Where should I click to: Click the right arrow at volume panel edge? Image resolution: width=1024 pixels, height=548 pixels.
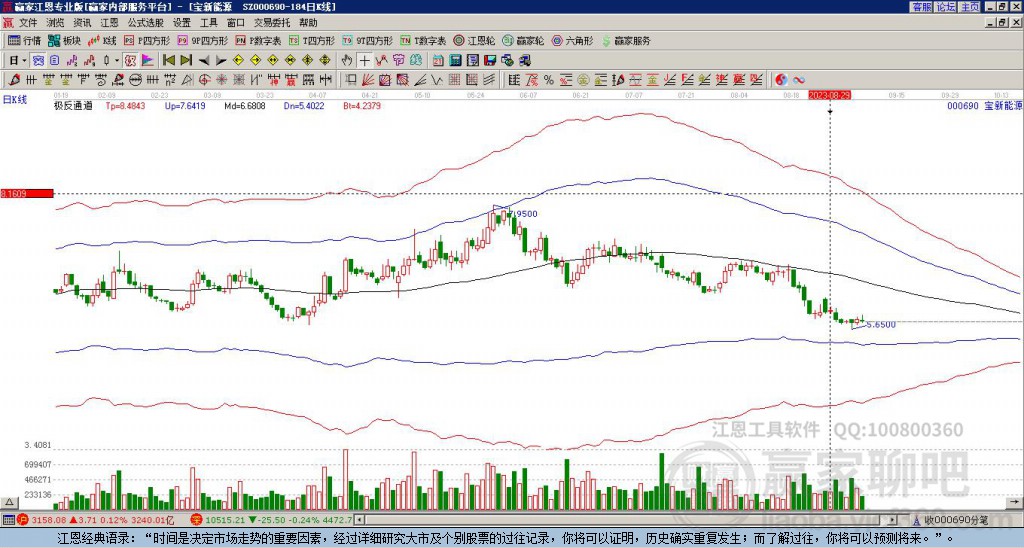coord(1014,502)
